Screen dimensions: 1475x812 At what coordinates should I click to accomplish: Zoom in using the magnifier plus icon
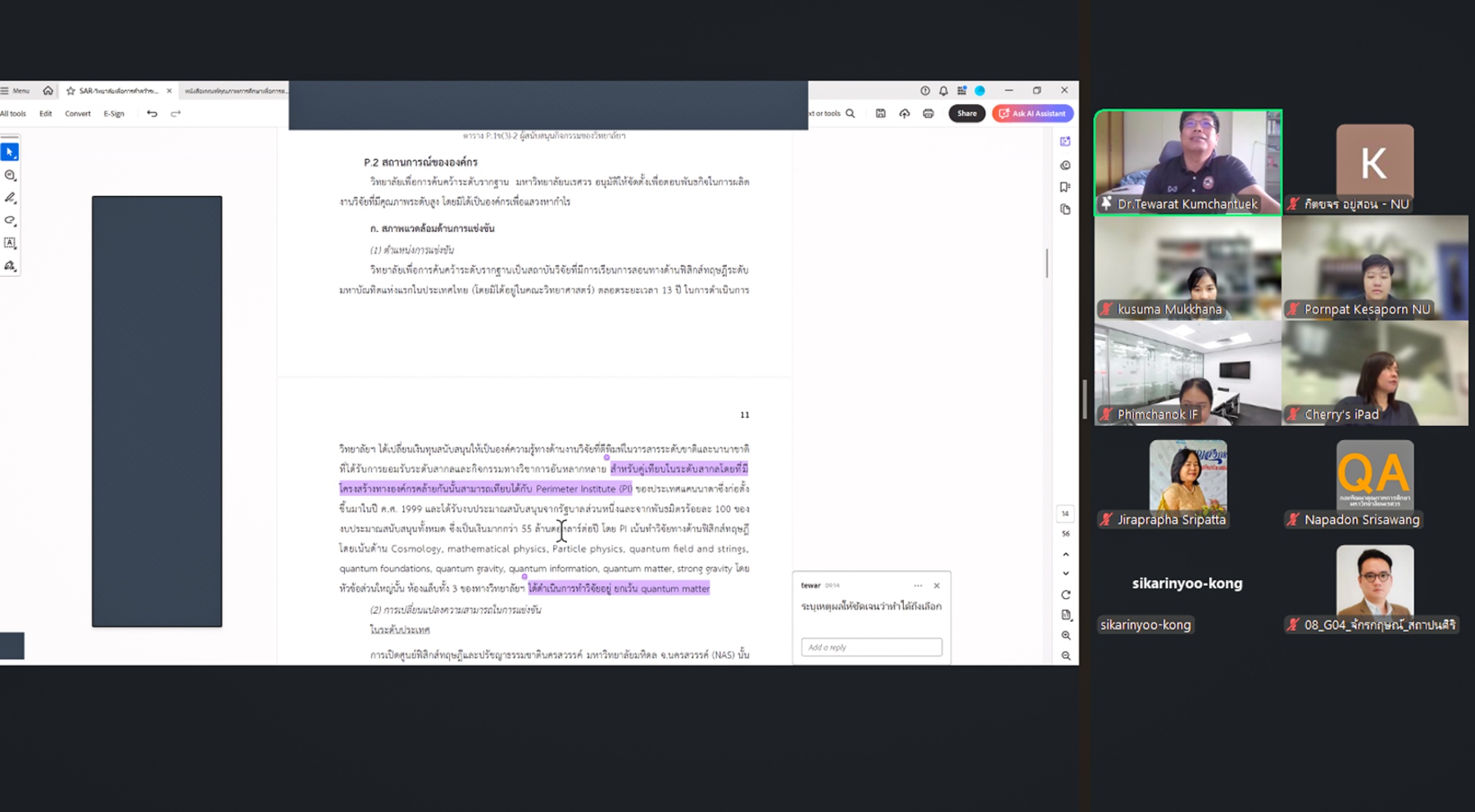pos(1065,636)
